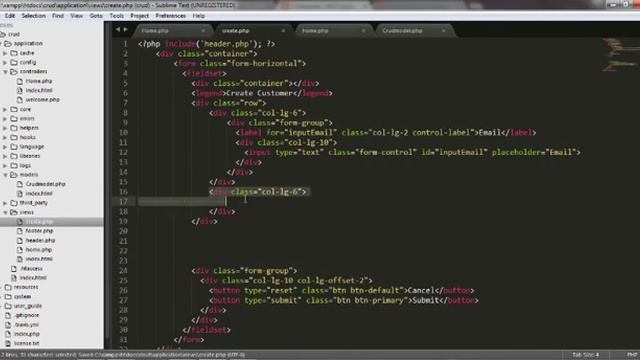640x360 pixels.
Task: Open Home.php in the controllers folder
Action: click(x=39, y=81)
